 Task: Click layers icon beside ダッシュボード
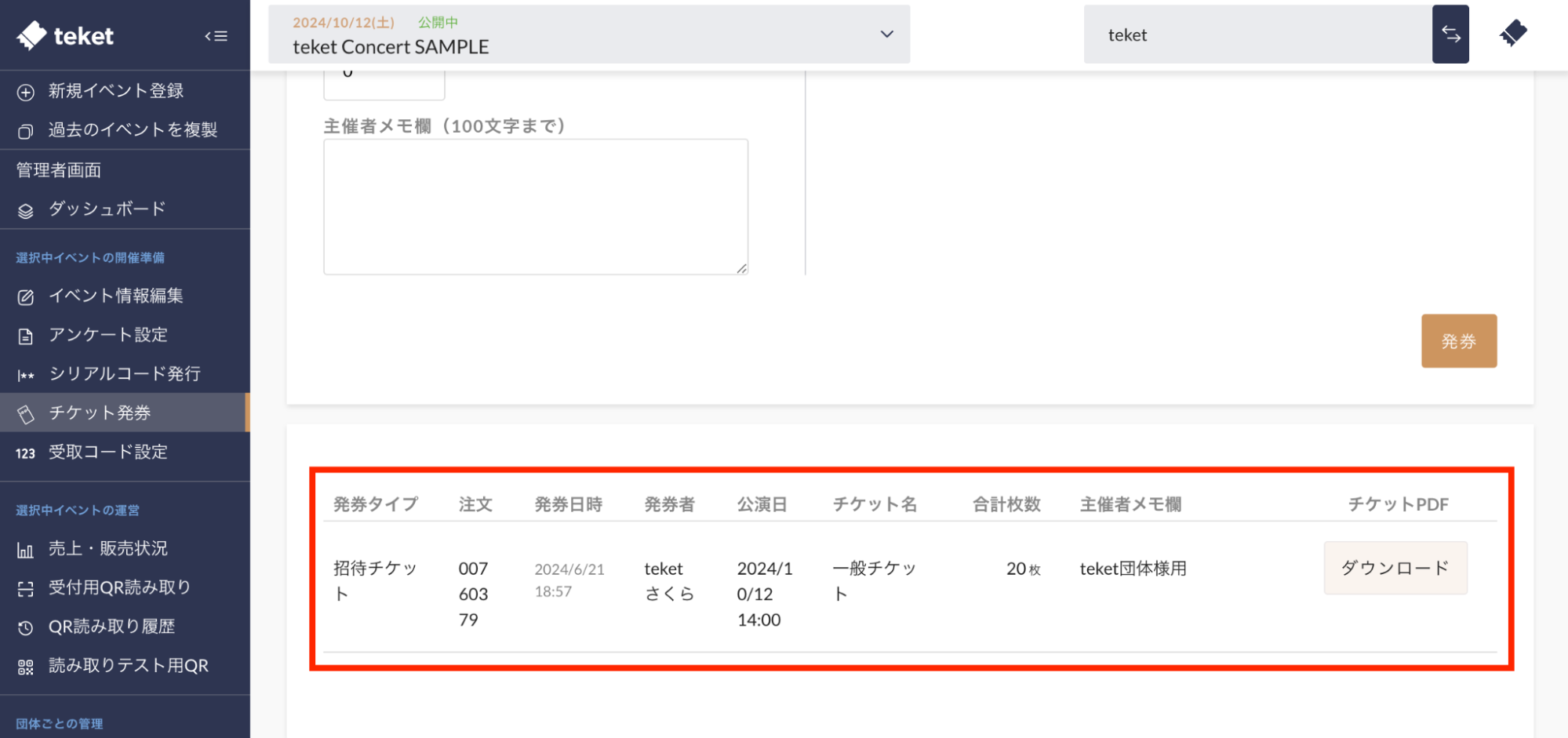point(26,210)
